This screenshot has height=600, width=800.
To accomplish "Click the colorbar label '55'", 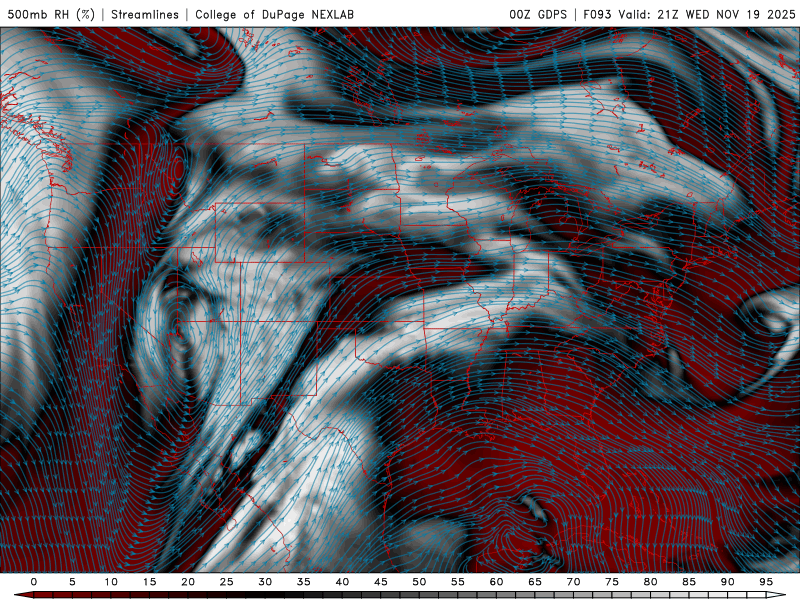I will coord(458,582).
